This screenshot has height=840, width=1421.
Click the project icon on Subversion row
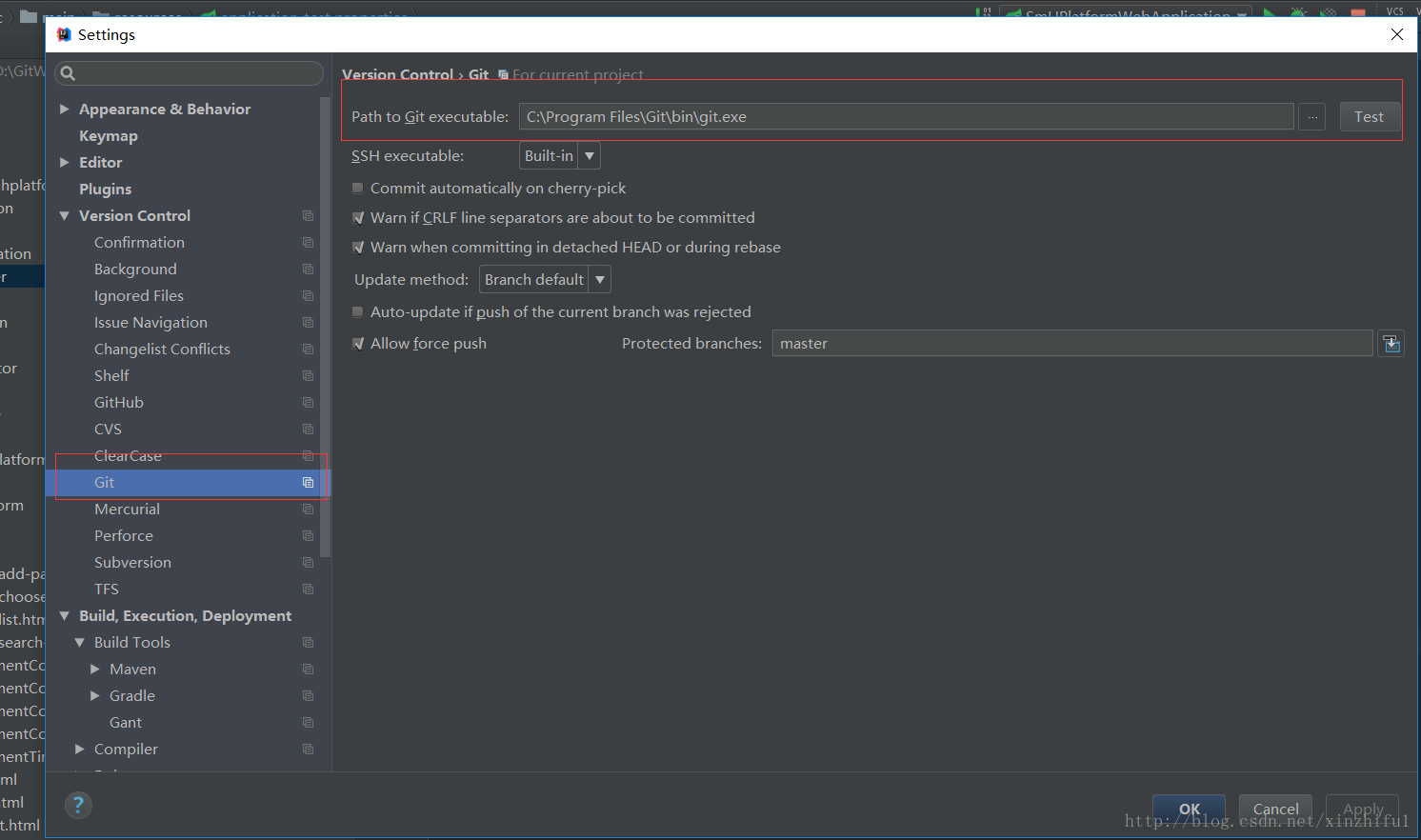pos(308,563)
